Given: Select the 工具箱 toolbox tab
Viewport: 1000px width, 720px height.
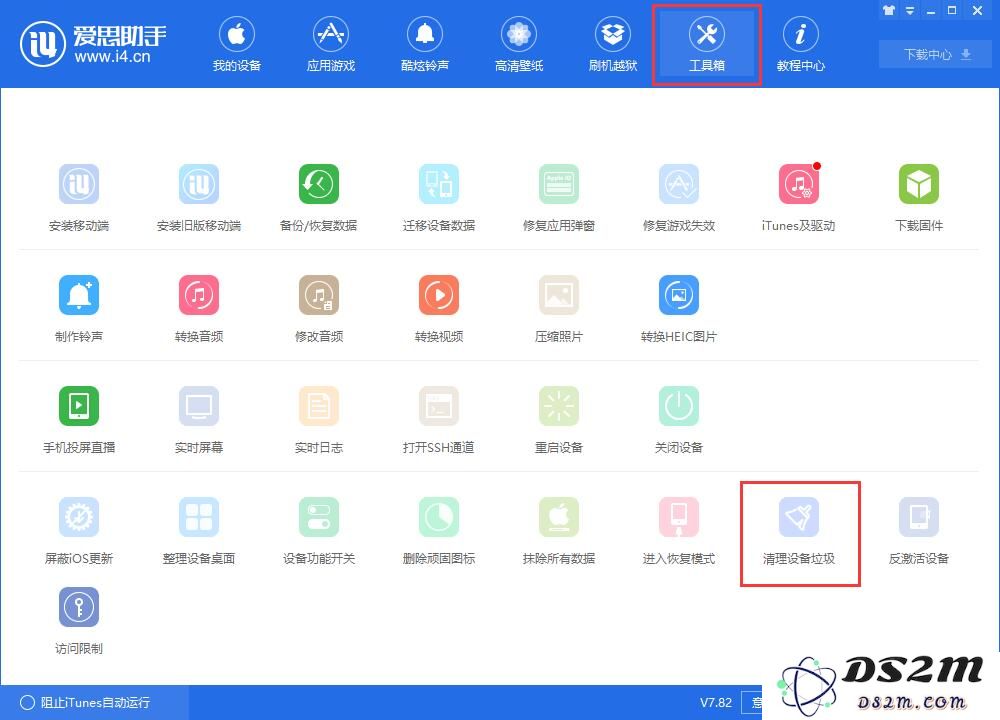Looking at the screenshot, I should tap(707, 44).
